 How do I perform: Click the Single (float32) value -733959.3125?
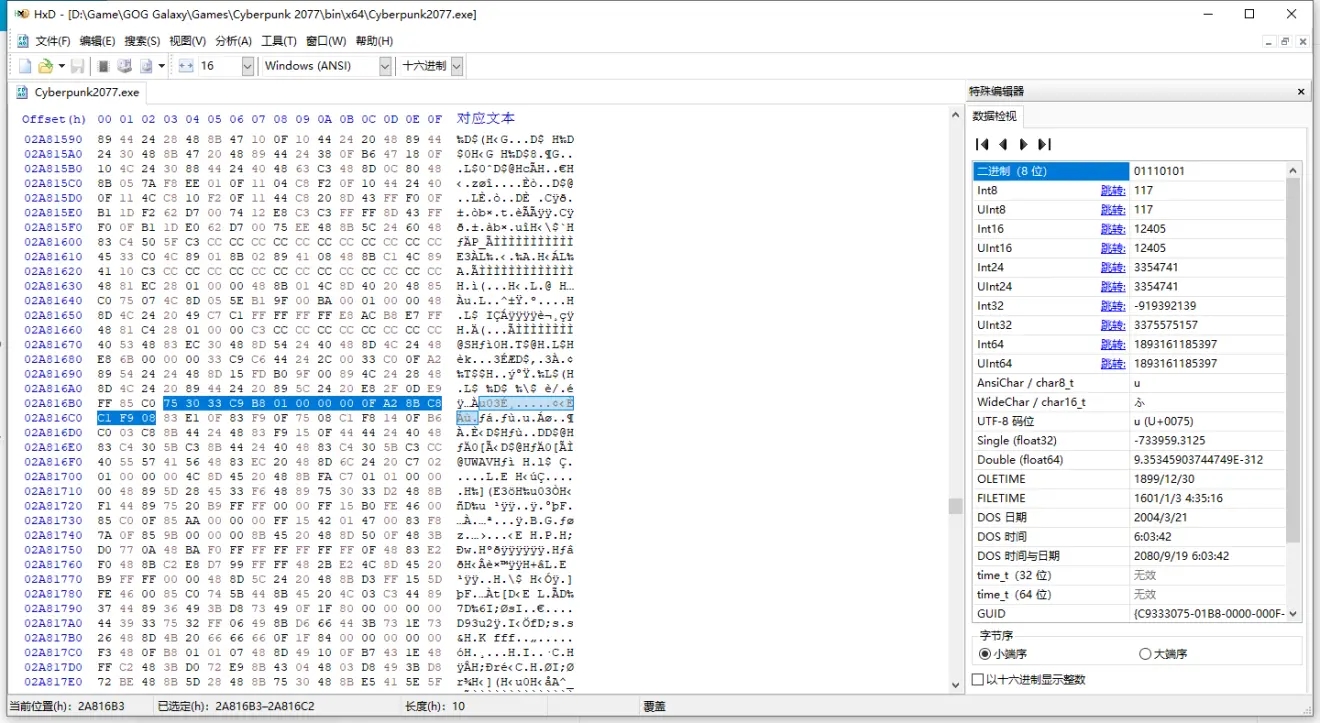pyautogui.click(x=1207, y=440)
